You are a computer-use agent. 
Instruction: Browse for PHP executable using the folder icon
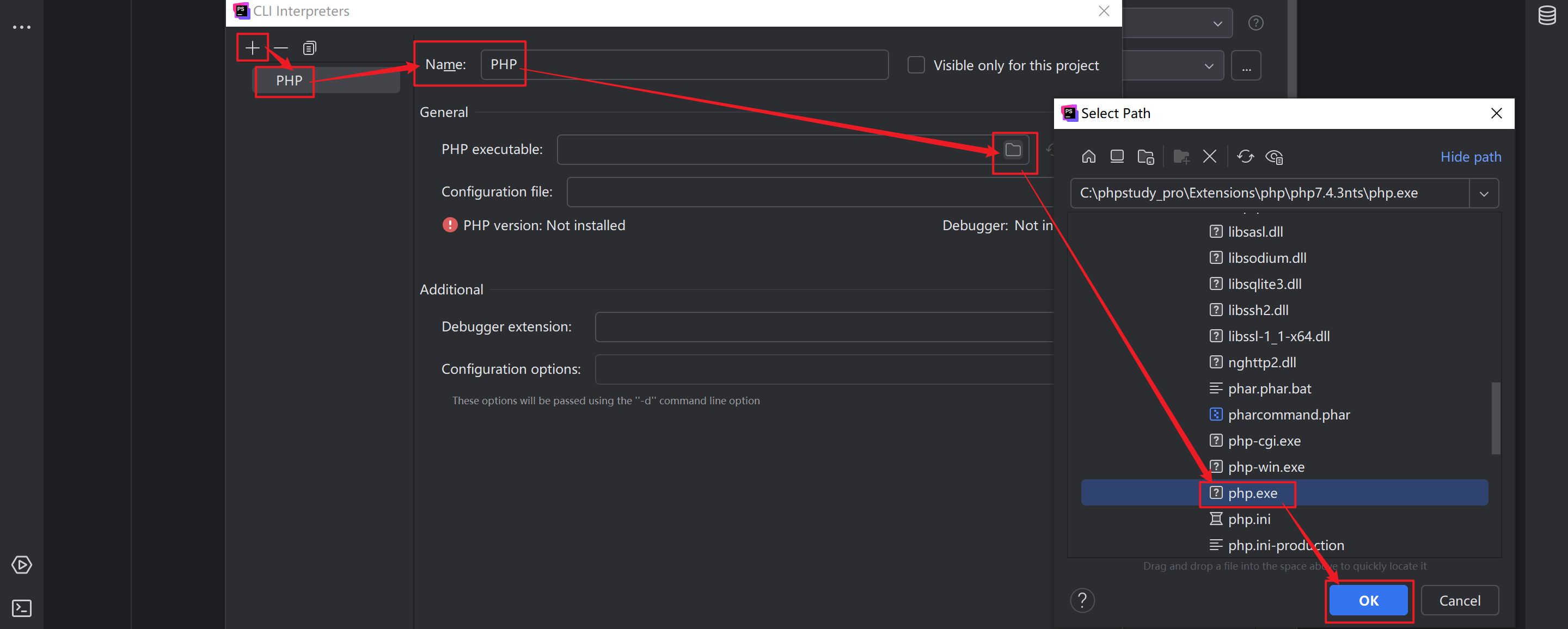click(1013, 149)
